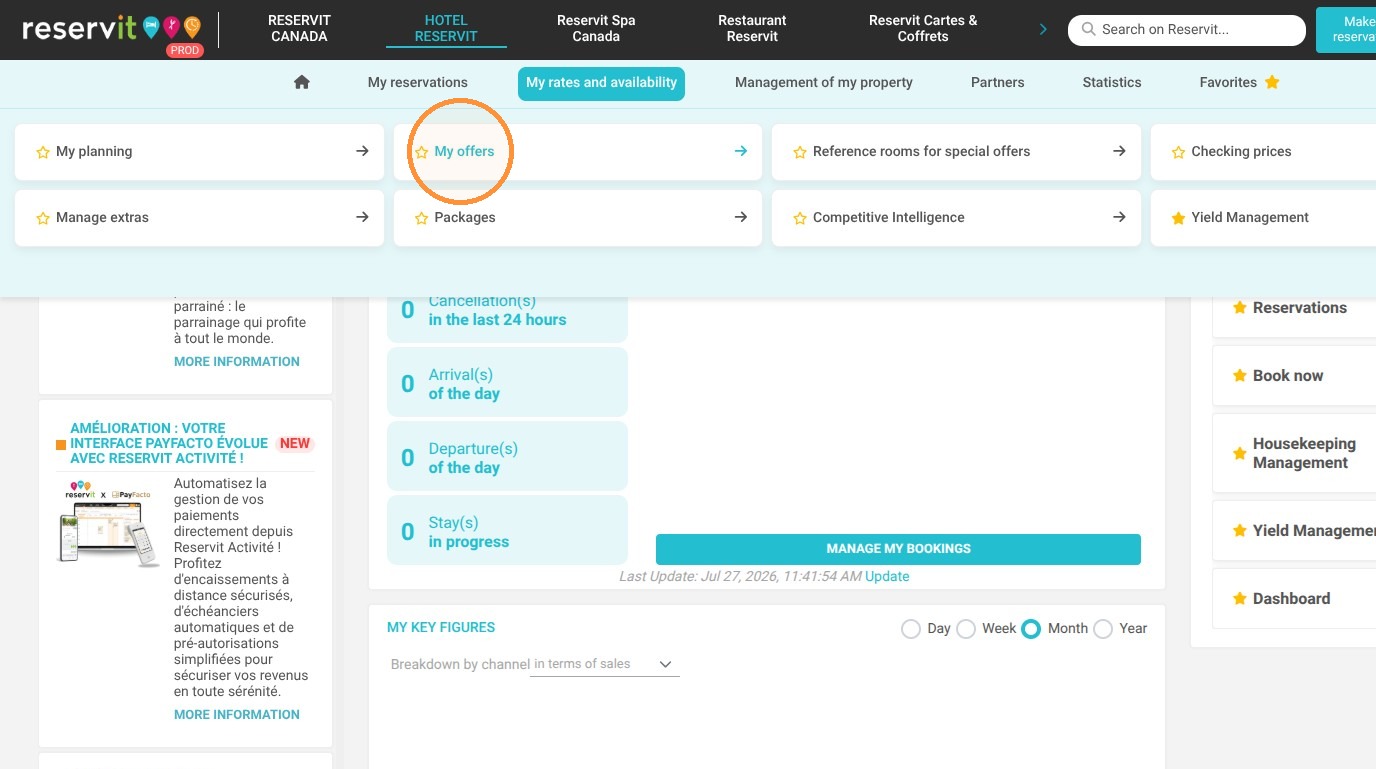This screenshot has height=769, width=1376.
Task: Open the Dashboard favorite shortcut
Action: 1294,599
